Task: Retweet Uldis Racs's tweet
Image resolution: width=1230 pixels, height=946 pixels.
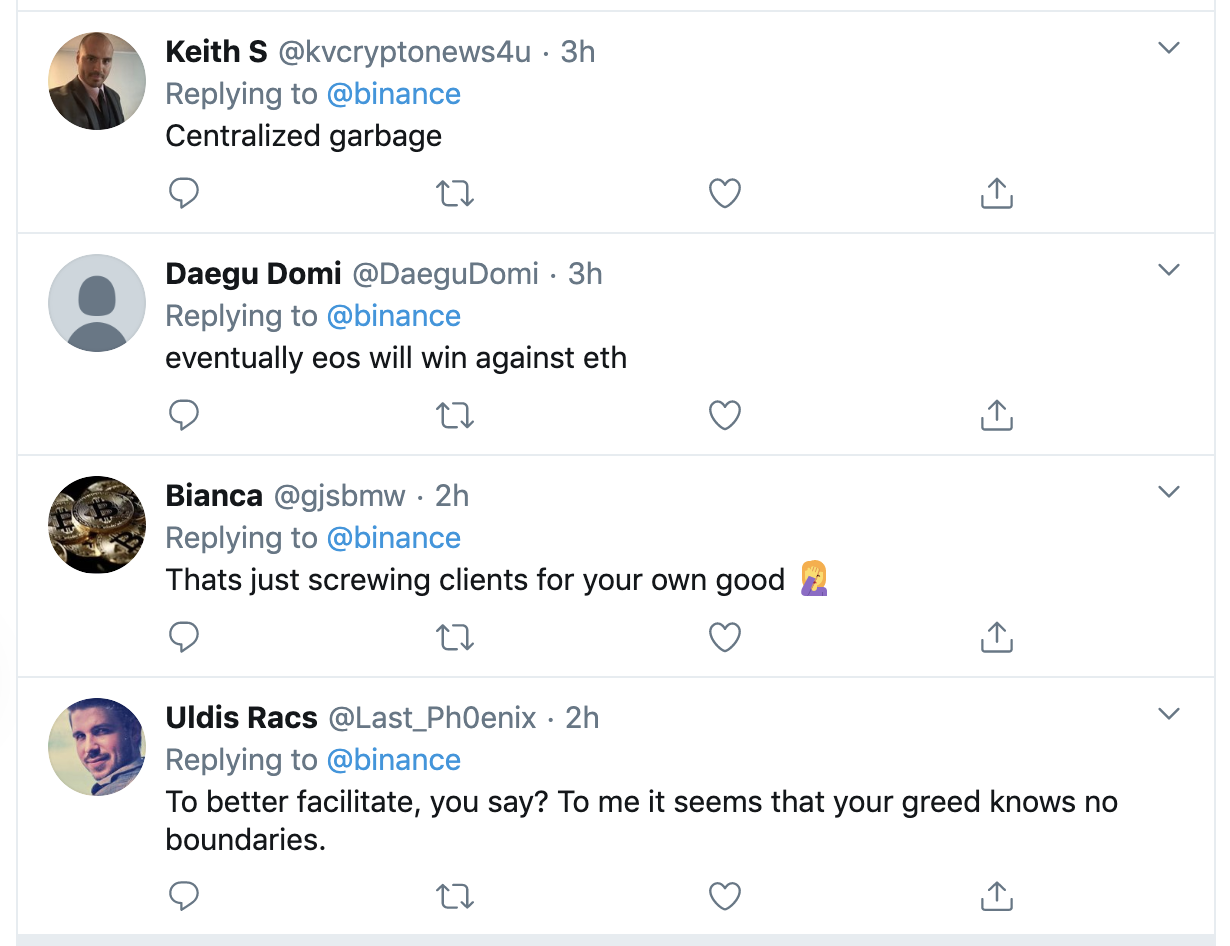Action: point(455,897)
